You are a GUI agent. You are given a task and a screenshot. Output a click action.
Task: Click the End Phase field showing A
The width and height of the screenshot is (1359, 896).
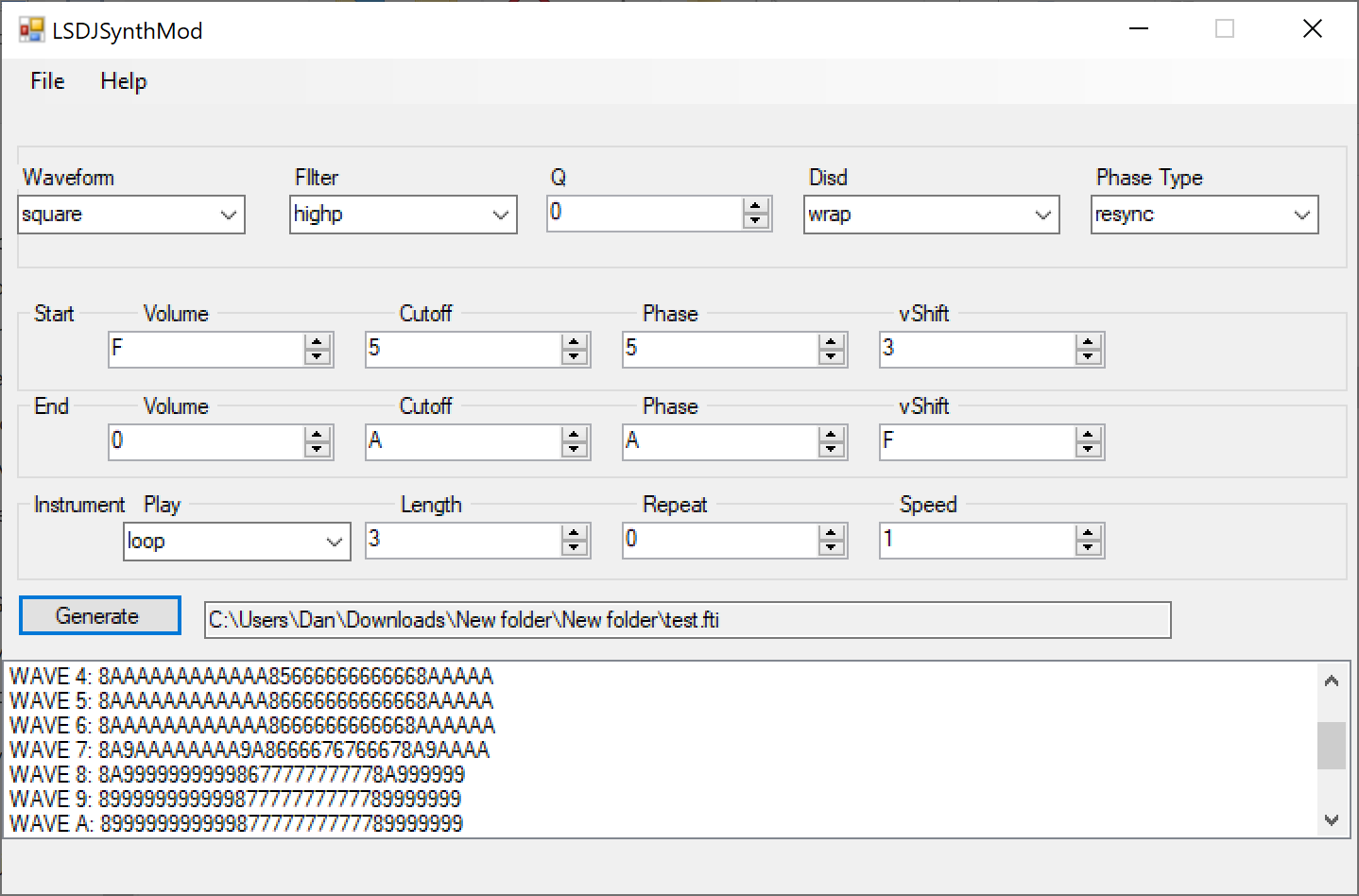721,442
